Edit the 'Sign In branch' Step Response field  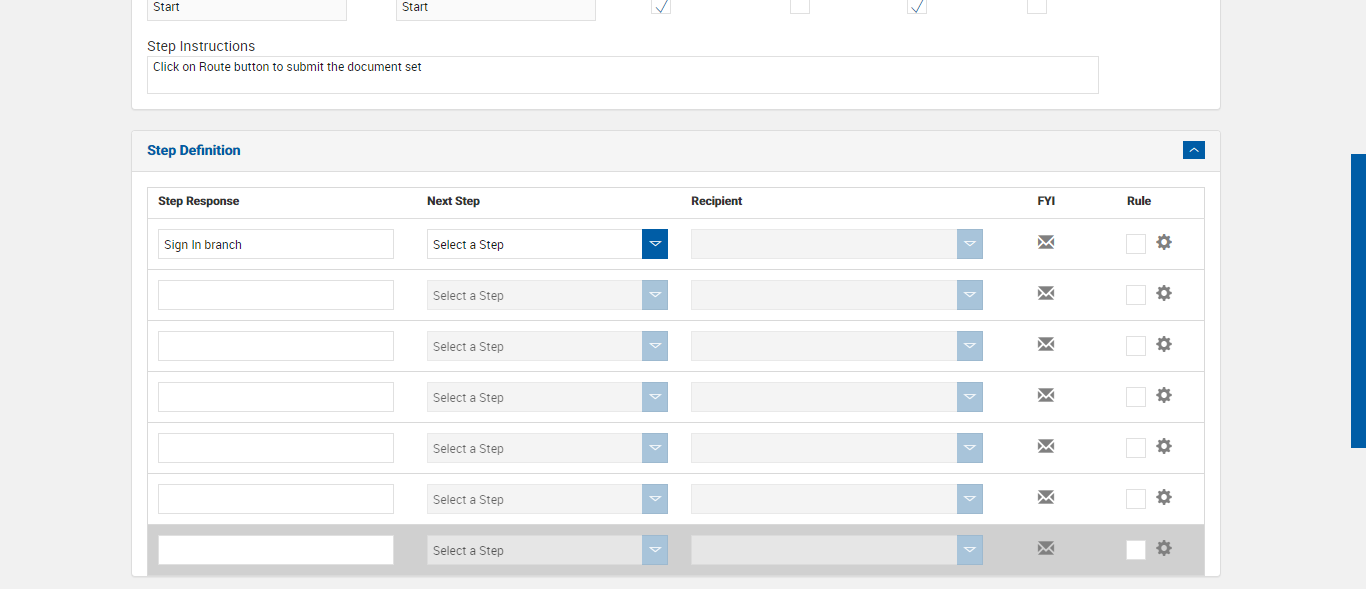coord(275,244)
